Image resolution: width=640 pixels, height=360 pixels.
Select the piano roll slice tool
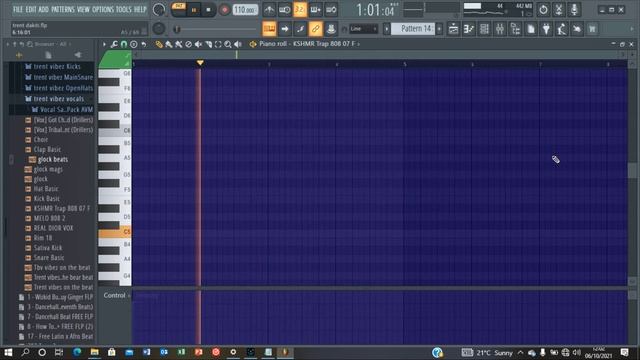click(208, 44)
